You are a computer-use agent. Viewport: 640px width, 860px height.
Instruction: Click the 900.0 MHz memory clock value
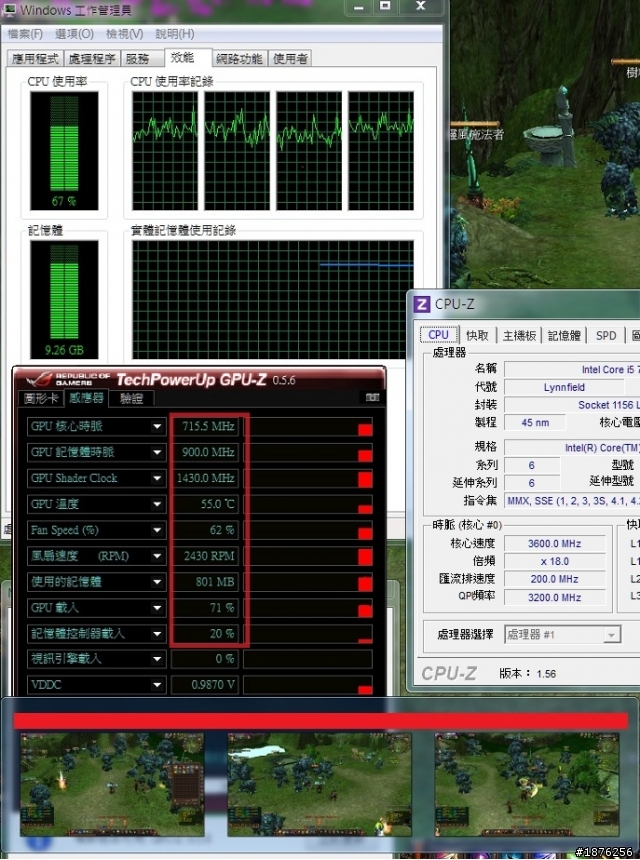pos(205,452)
